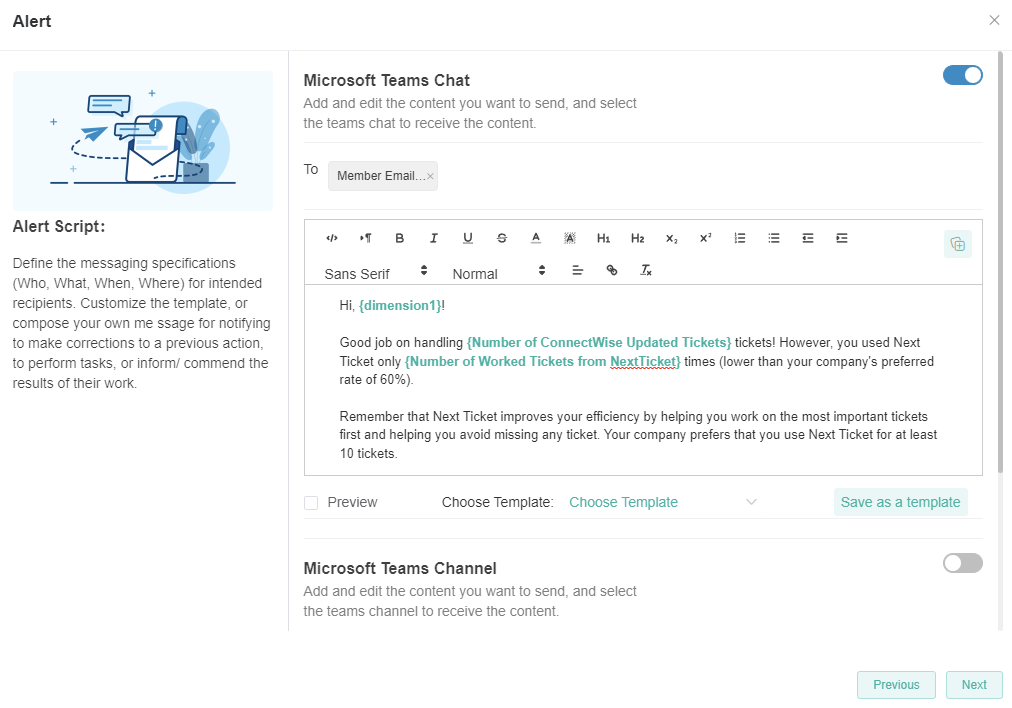The width and height of the screenshot is (1012, 708).
Task: Go to the Next step
Action: [974, 685]
